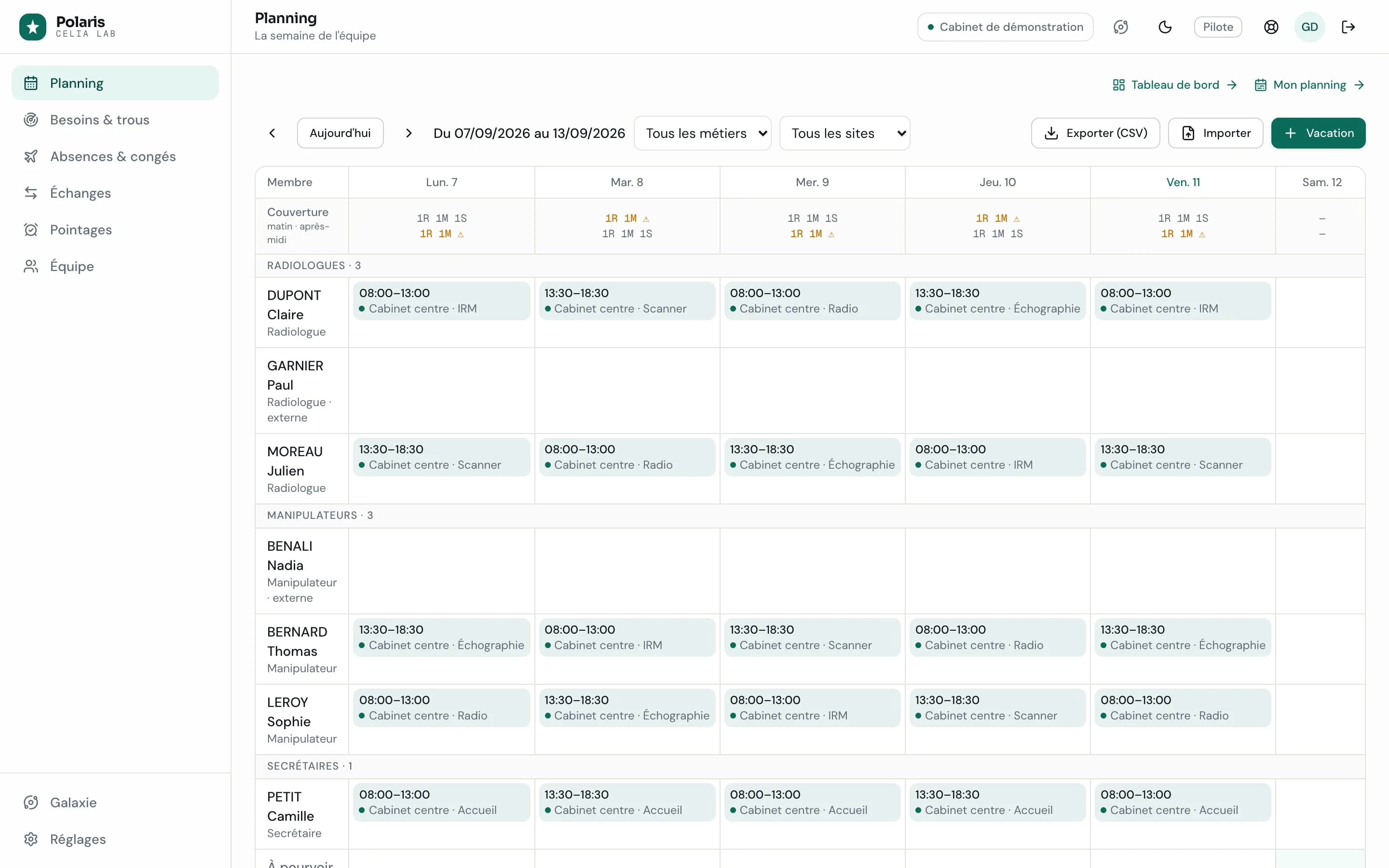Toggle dark mode moon icon

(x=1165, y=27)
